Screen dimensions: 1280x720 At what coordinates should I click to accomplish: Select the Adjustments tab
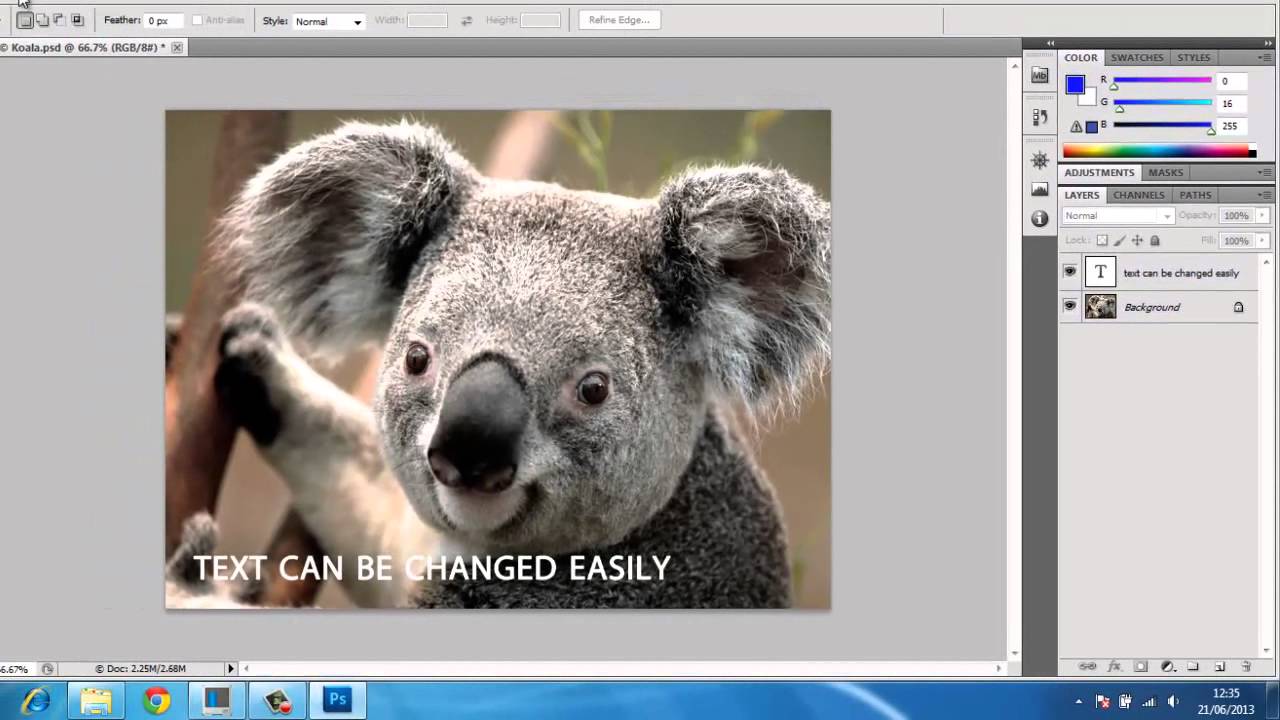(x=1099, y=173)
